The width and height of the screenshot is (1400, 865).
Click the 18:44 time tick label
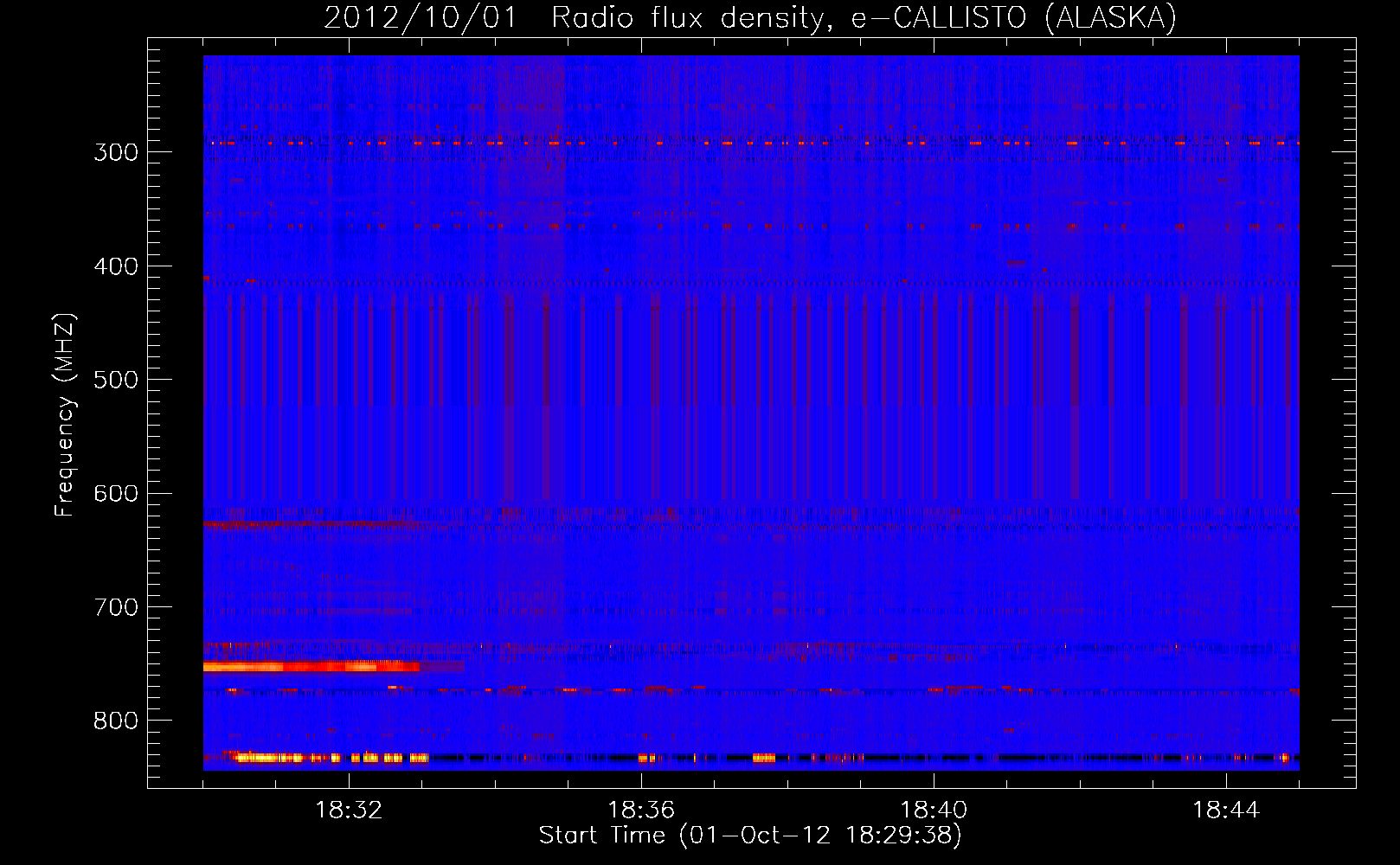[x=1226, y=811]
